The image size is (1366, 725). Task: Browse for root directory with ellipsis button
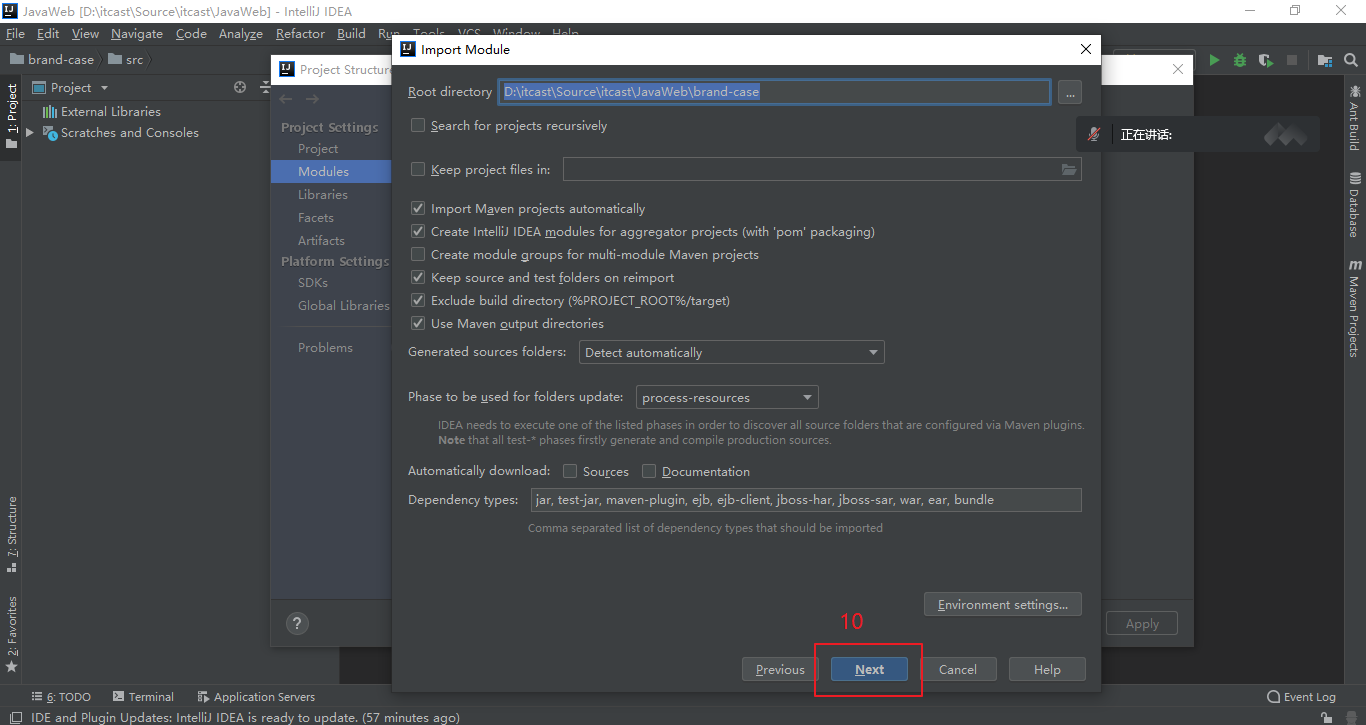coord(1069,92)
